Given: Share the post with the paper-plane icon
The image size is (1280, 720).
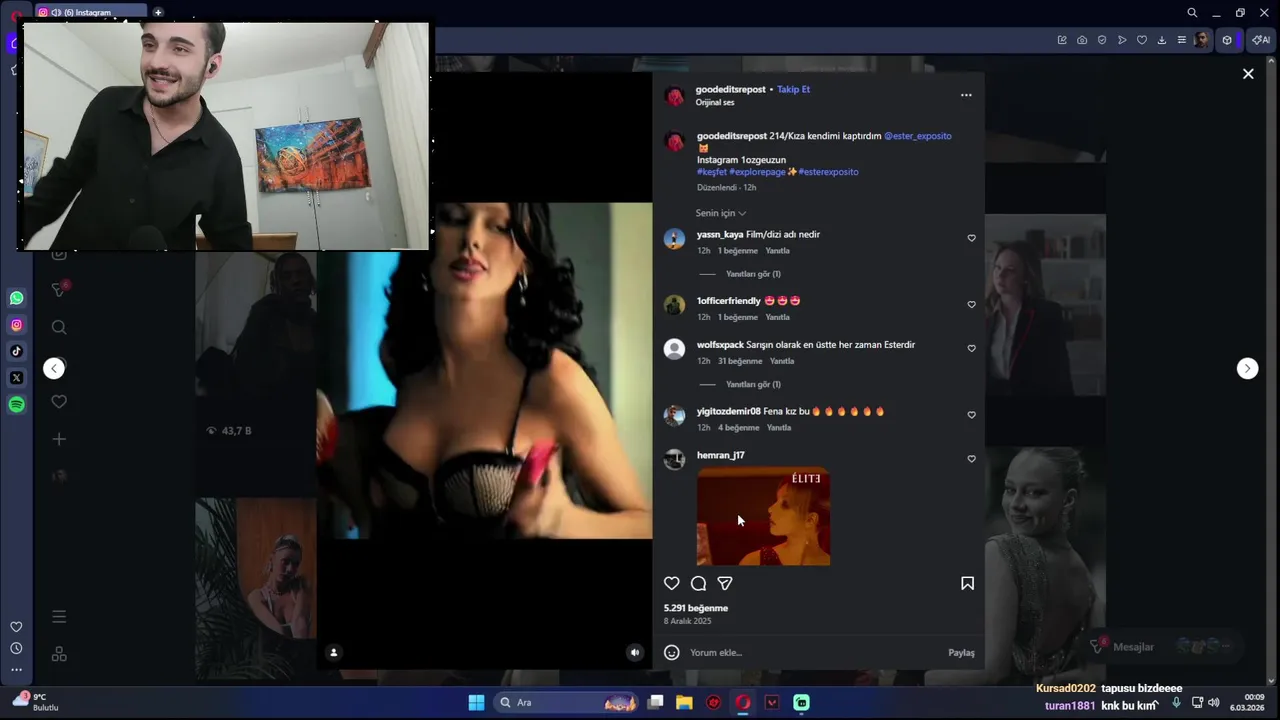Looking at the screenshot, I should pyautogui.click(x=725, y=583).
